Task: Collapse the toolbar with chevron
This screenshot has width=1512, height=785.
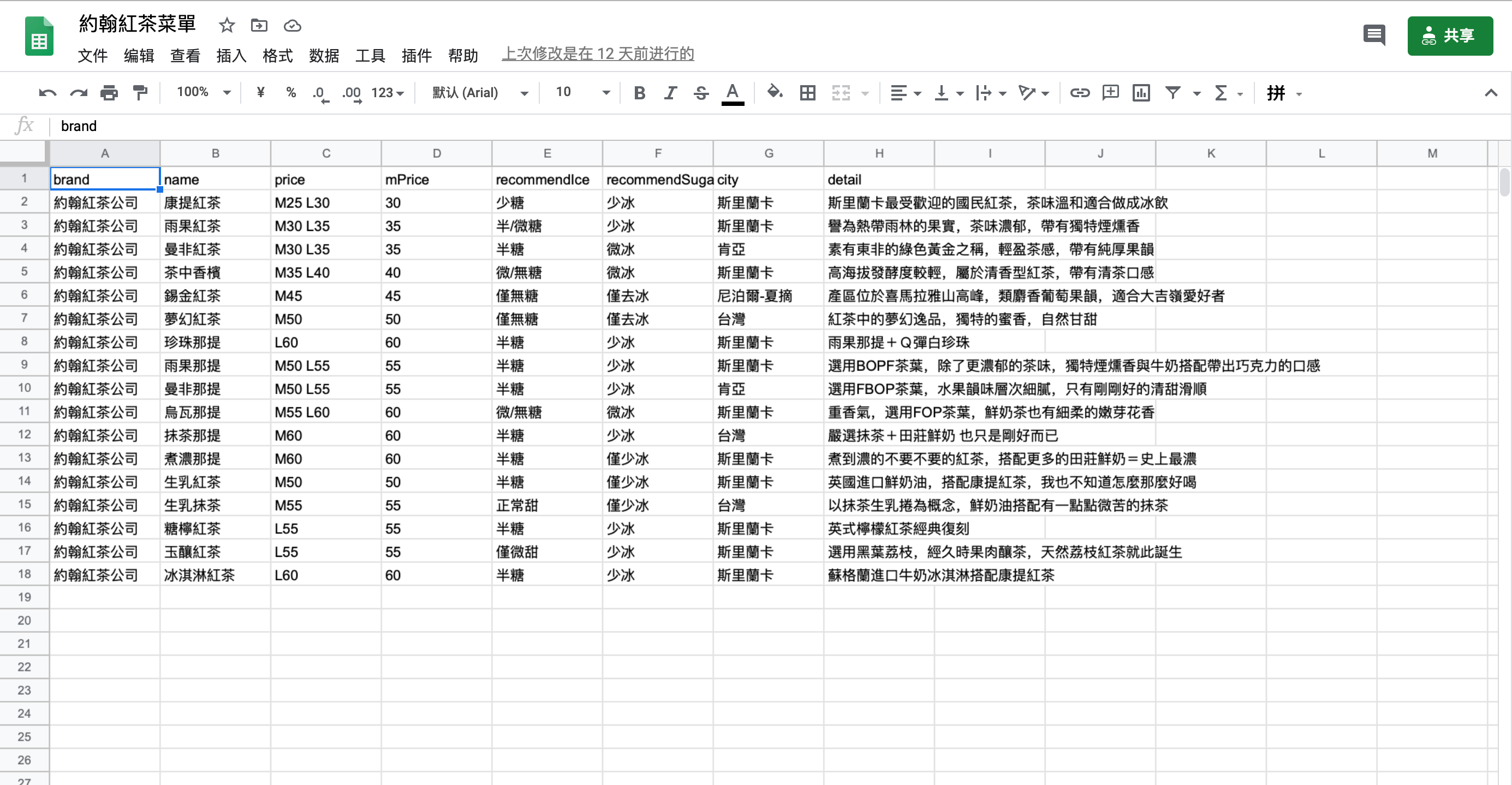Action: (x=1490, y=93)
